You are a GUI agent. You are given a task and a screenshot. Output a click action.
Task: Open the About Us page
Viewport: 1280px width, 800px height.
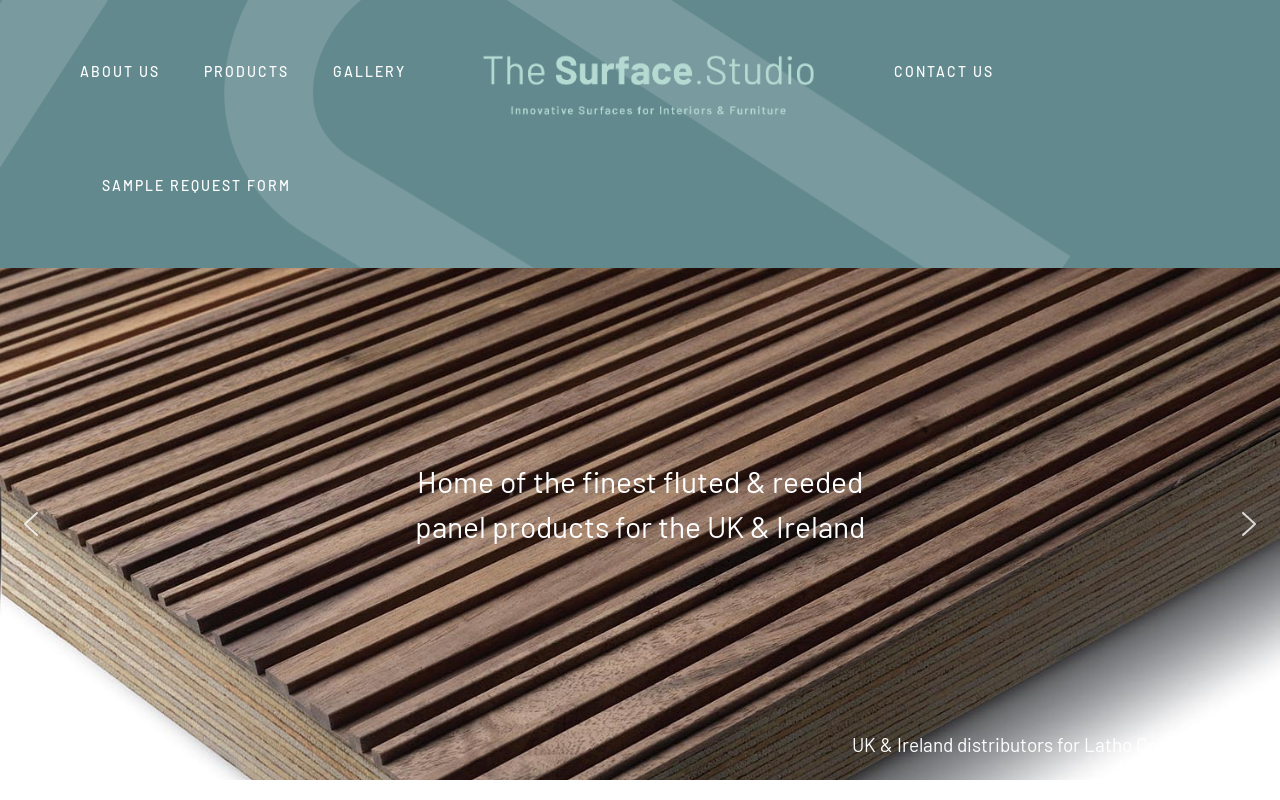coord(120,72)
